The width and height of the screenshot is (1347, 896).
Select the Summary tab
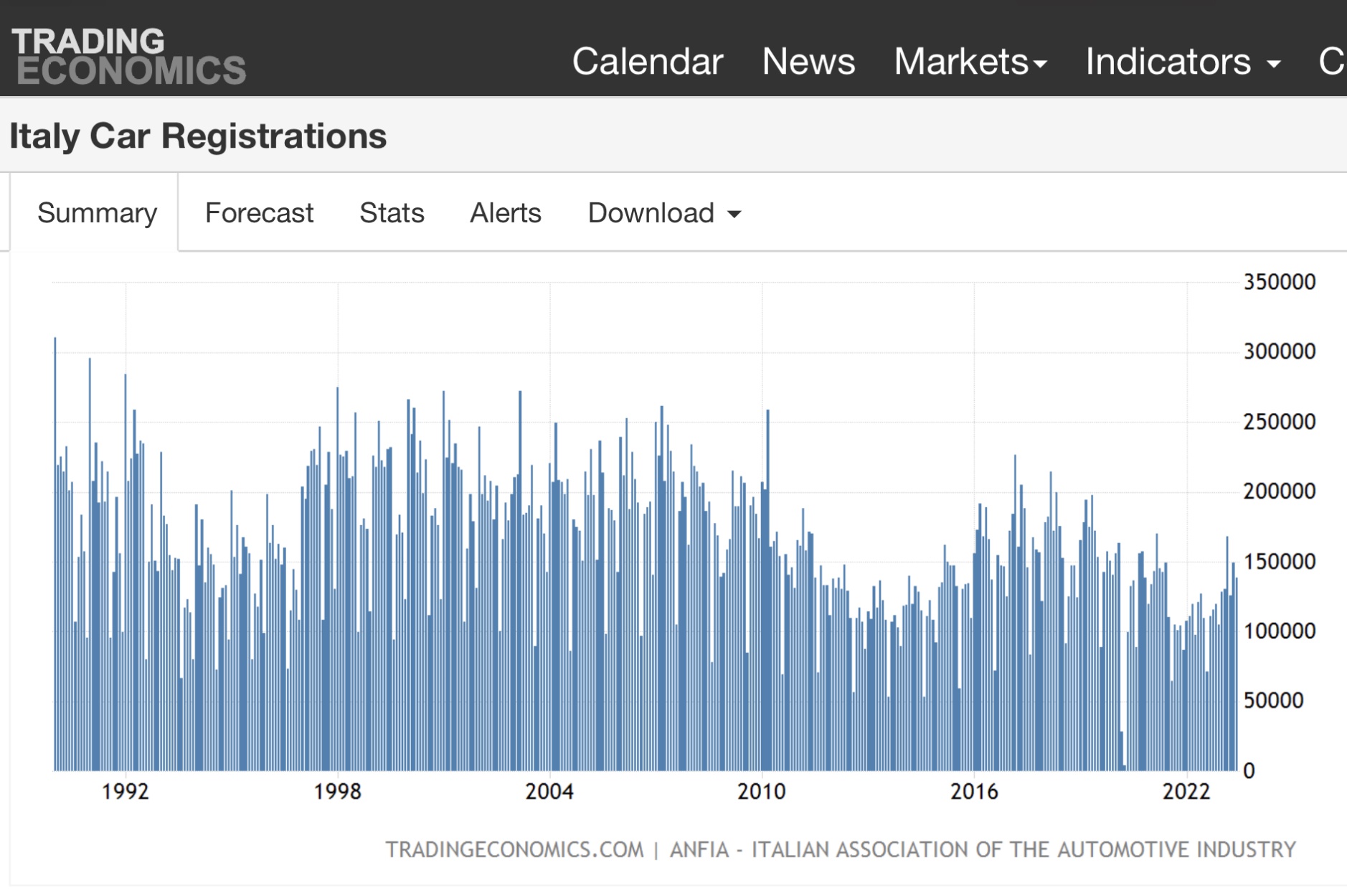click(97, 213)
